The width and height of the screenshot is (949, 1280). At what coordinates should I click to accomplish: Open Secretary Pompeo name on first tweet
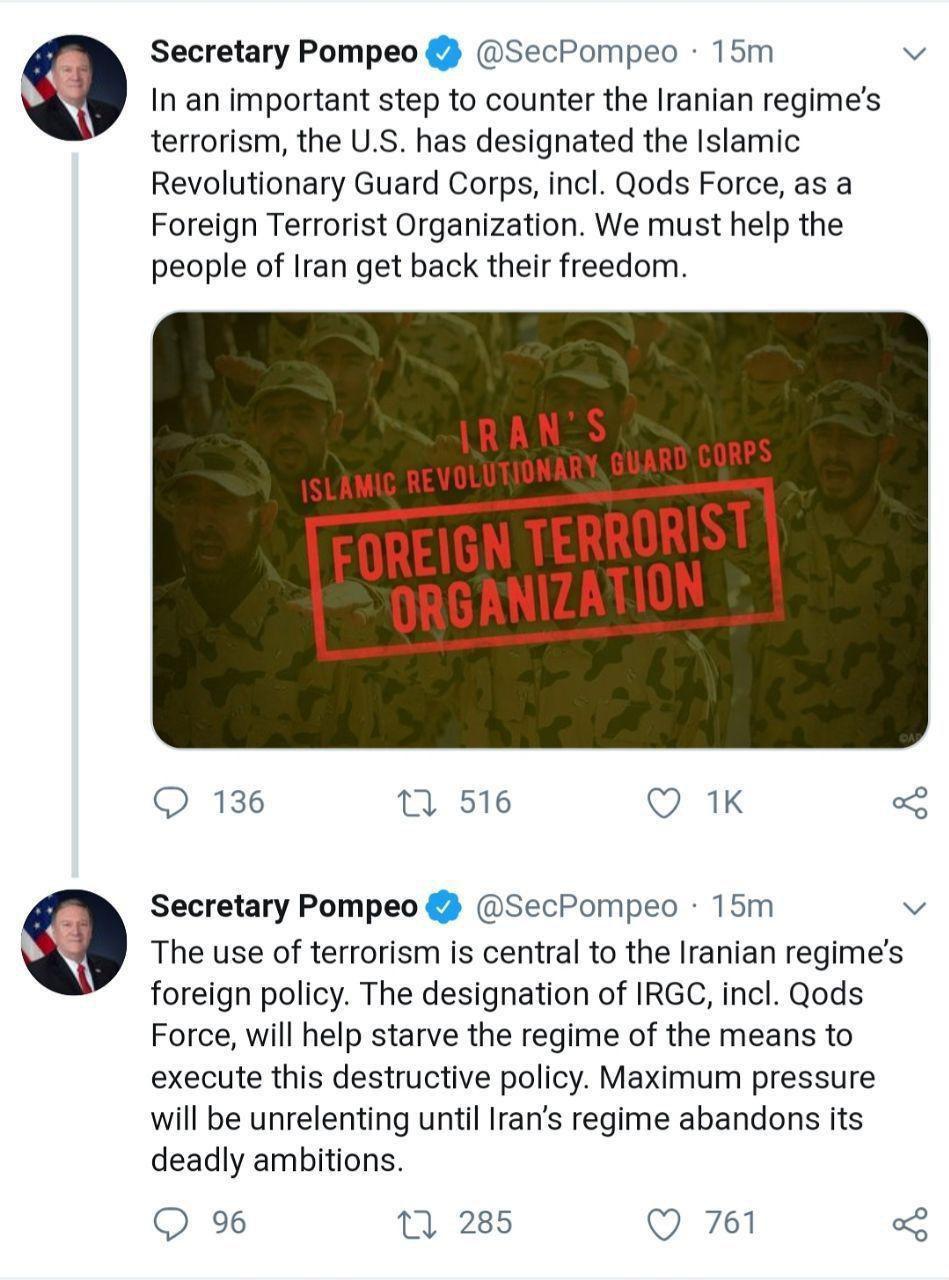284,53
